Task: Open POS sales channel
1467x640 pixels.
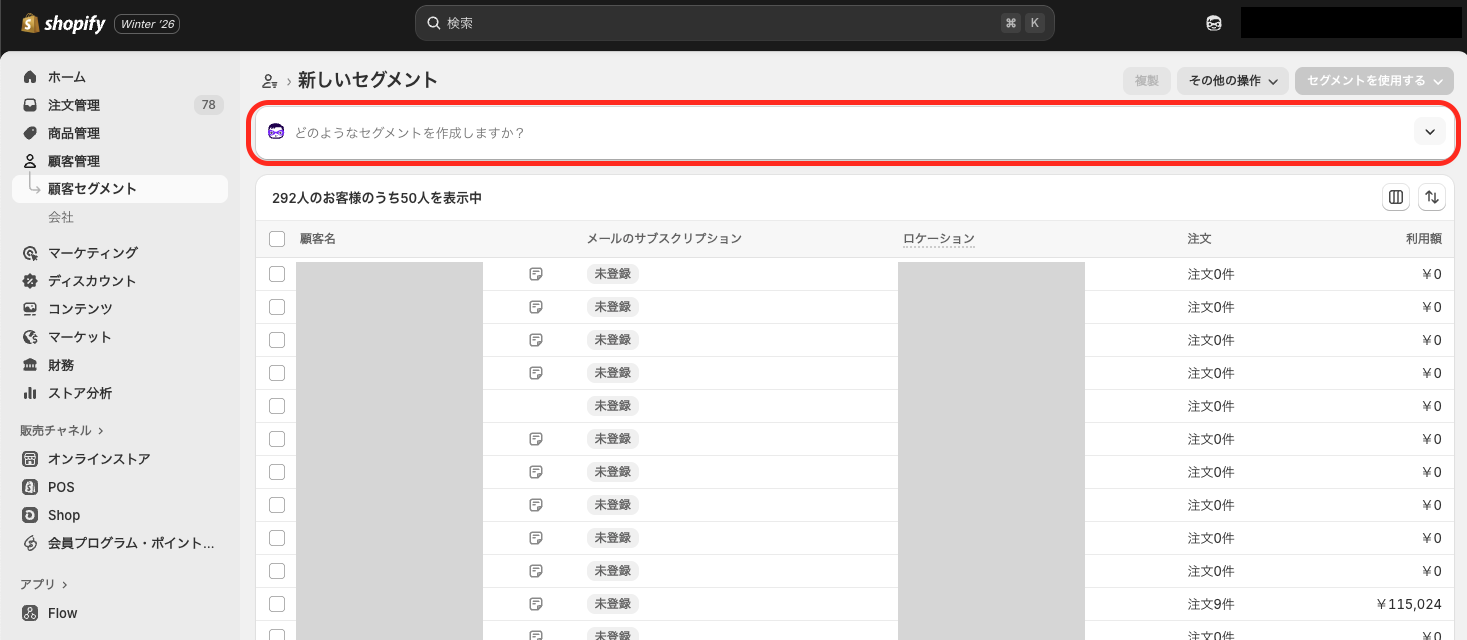Action: click(61, 487)
